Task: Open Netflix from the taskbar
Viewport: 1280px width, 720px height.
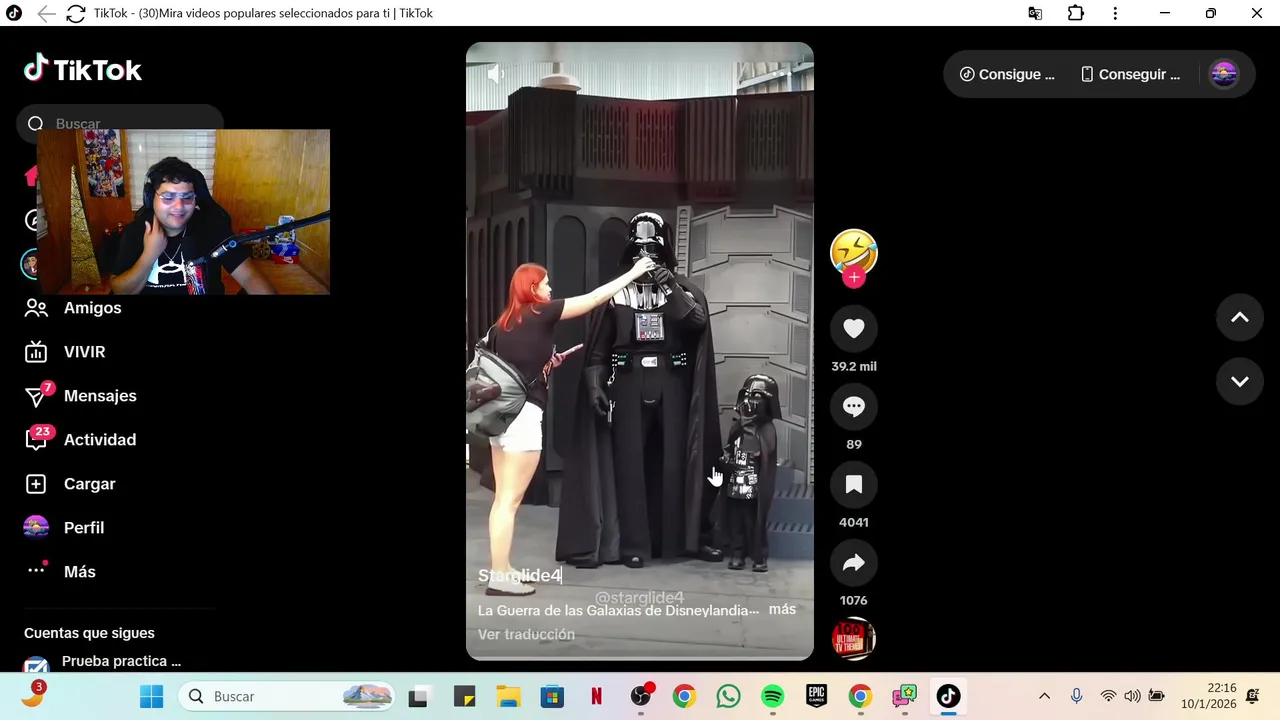Action: pyautogui.click(x=596, y=696)
